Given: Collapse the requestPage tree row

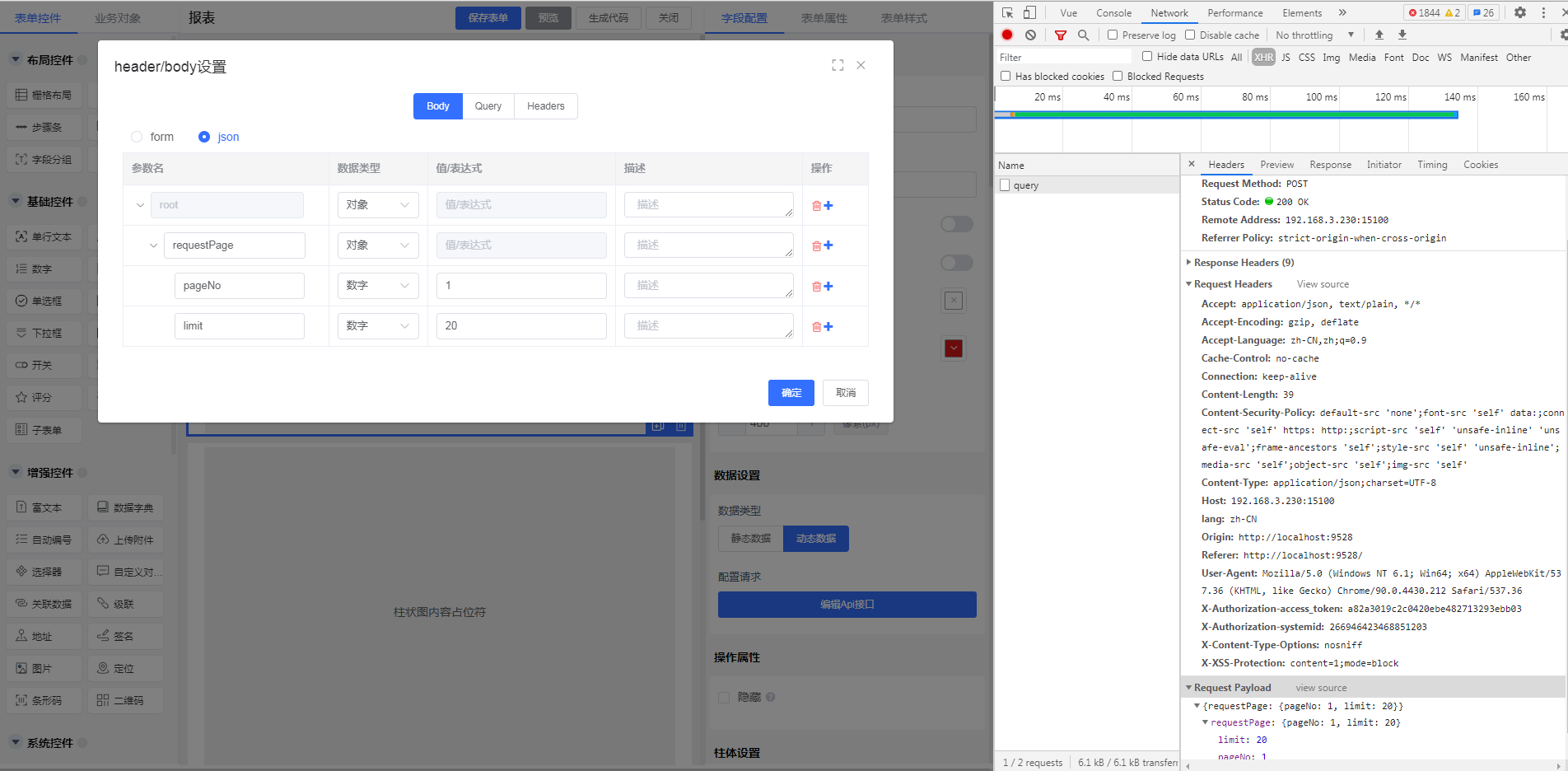Looking at the screenshot, I should (x=153, y=245).
